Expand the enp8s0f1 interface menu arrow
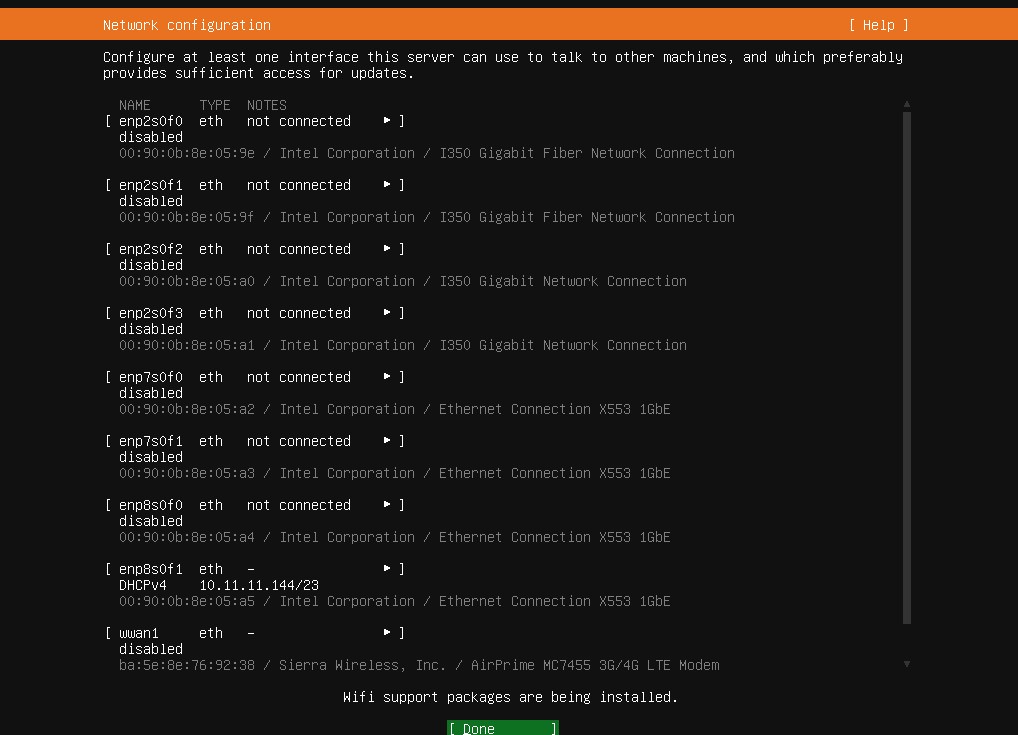Screen dimensions: 1018x735 coord(387,569)
